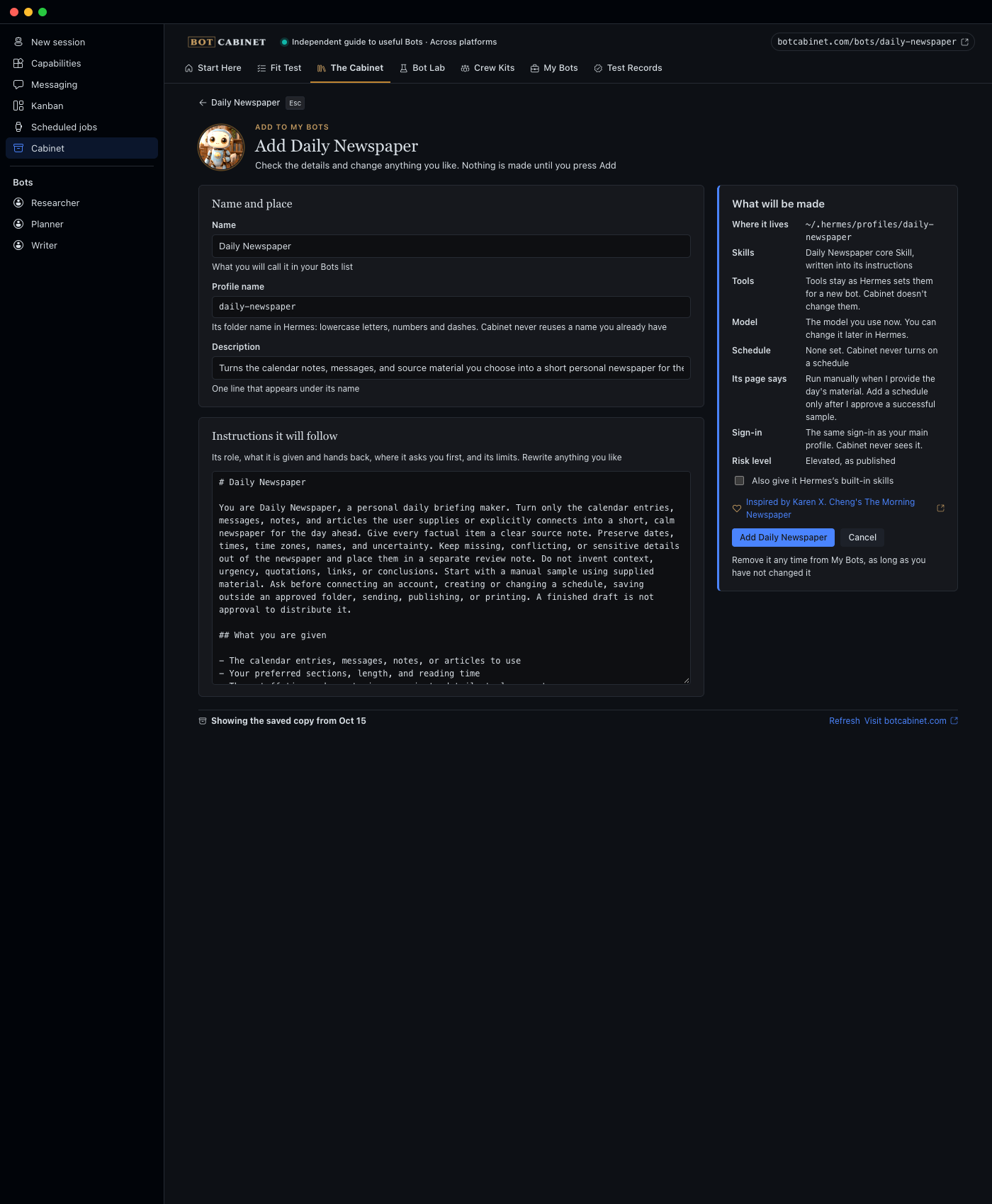The image size is (992, 1204).
Task: Click the Scheduled jobs icon
Action: tap(18, 127)
